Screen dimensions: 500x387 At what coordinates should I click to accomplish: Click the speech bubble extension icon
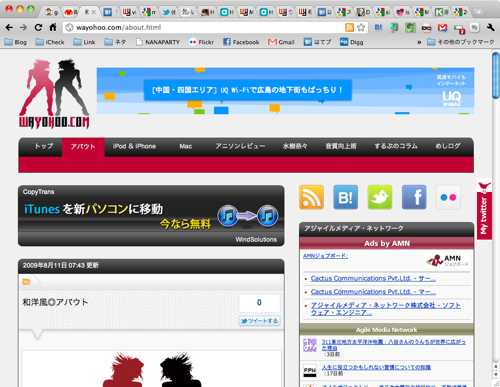pyautogui.click(x=475, y=27)
